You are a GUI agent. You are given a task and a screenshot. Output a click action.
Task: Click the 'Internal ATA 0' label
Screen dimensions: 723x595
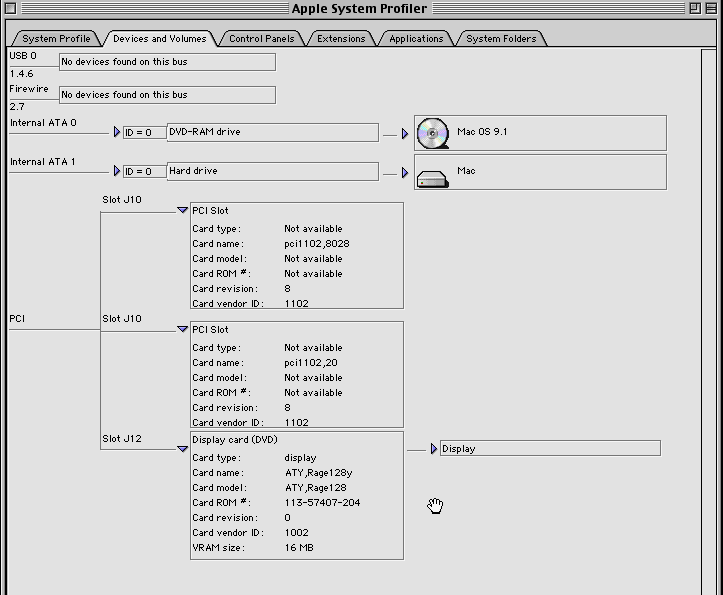pos(43,123)
